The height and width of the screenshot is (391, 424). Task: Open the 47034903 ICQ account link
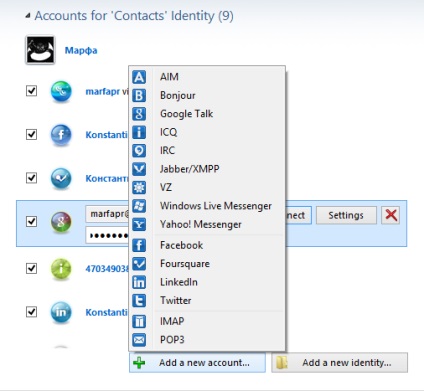[x=107, y=269]
